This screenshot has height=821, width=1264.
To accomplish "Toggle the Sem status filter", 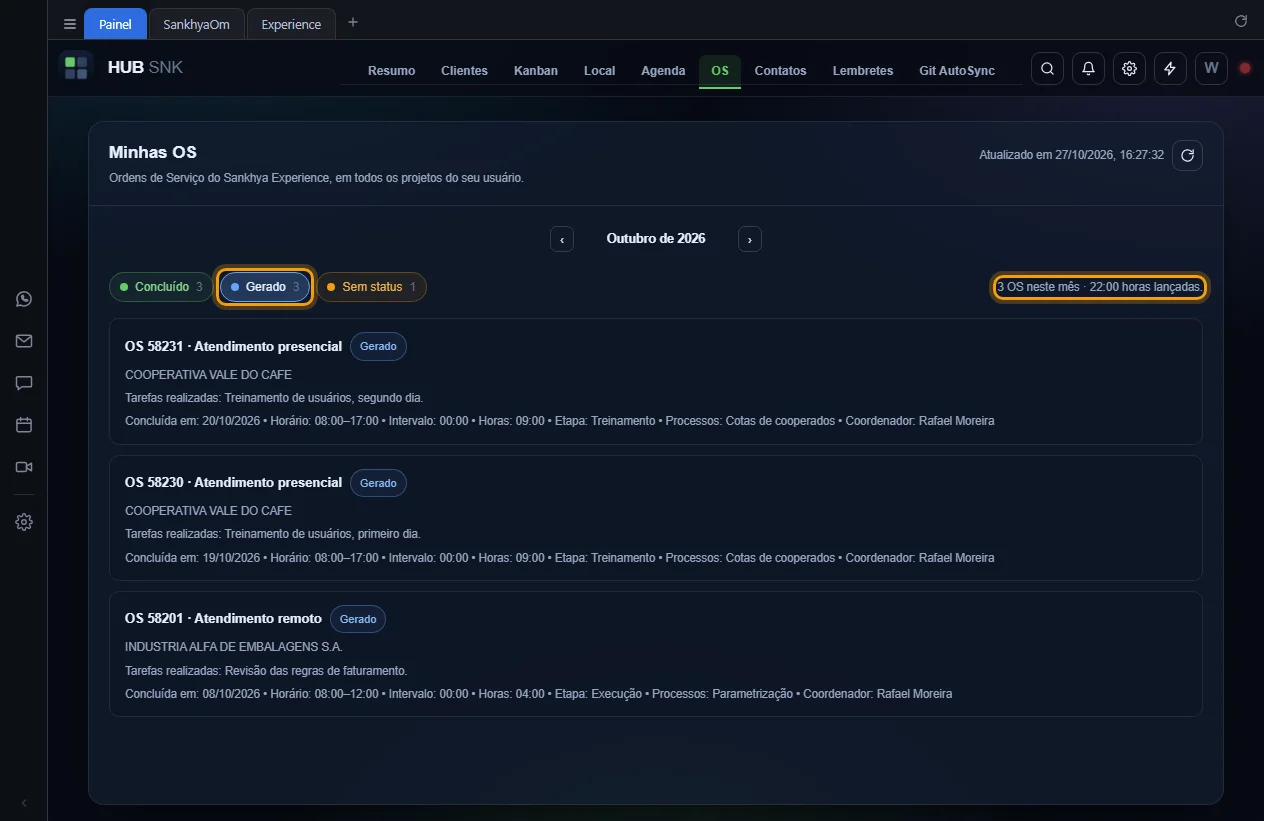I will click(x=371, y=287).
